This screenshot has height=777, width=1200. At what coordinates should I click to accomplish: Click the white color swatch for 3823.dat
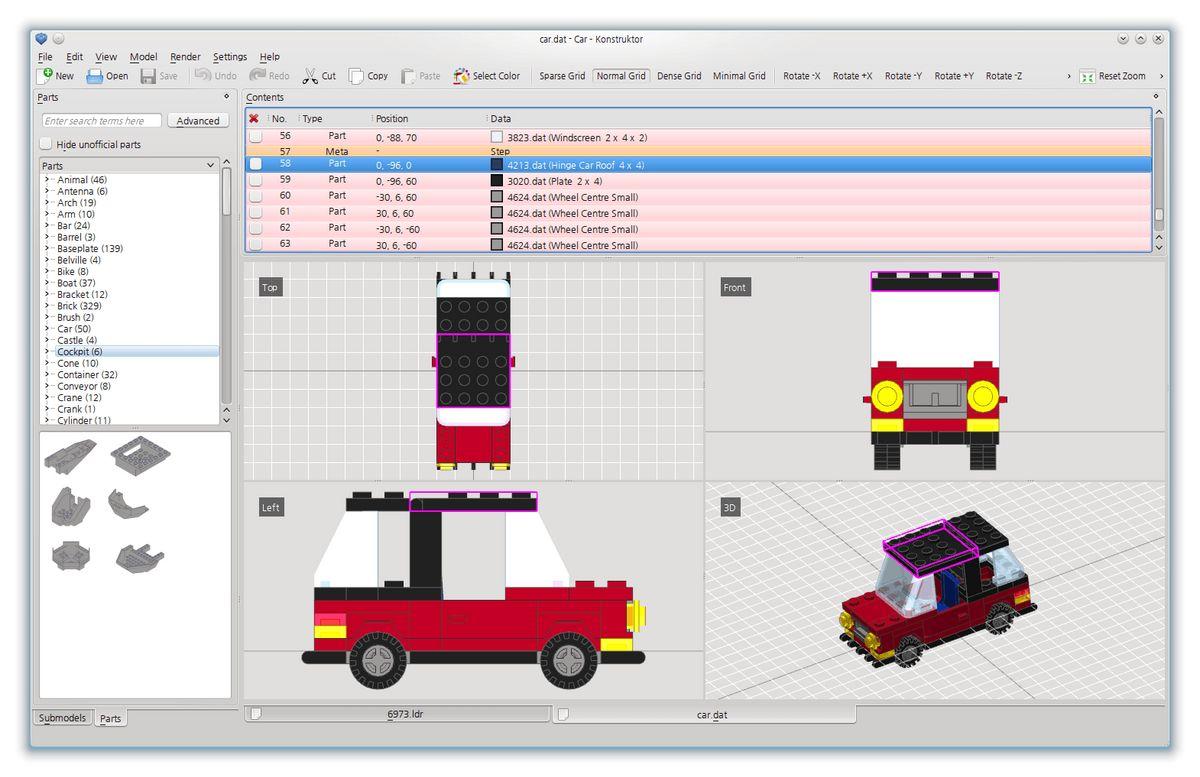(x=497, y=136)
